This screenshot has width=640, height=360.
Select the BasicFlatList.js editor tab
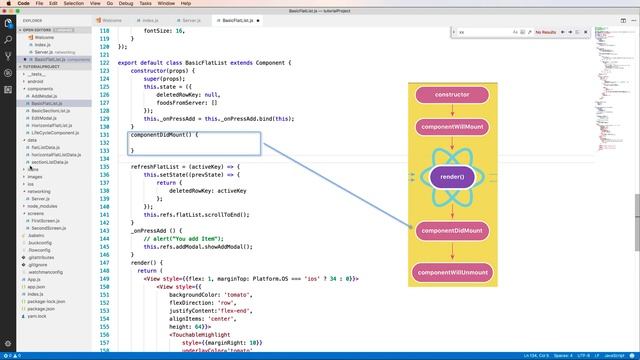pyautogui.click(x=238, y=20)
